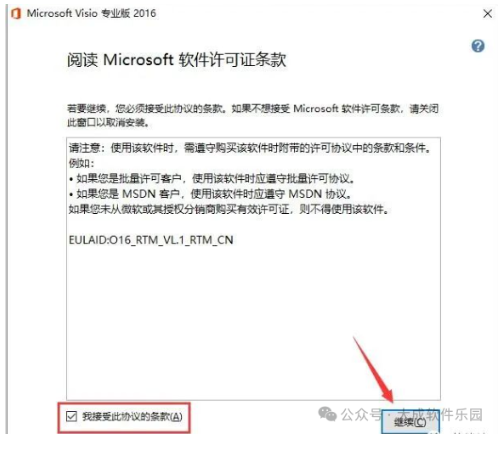Viewport: 501px width, 461px height.
Task: Click the 批量许可客户 bullet line
Action: pyautogui.click(x=212, y=179)
